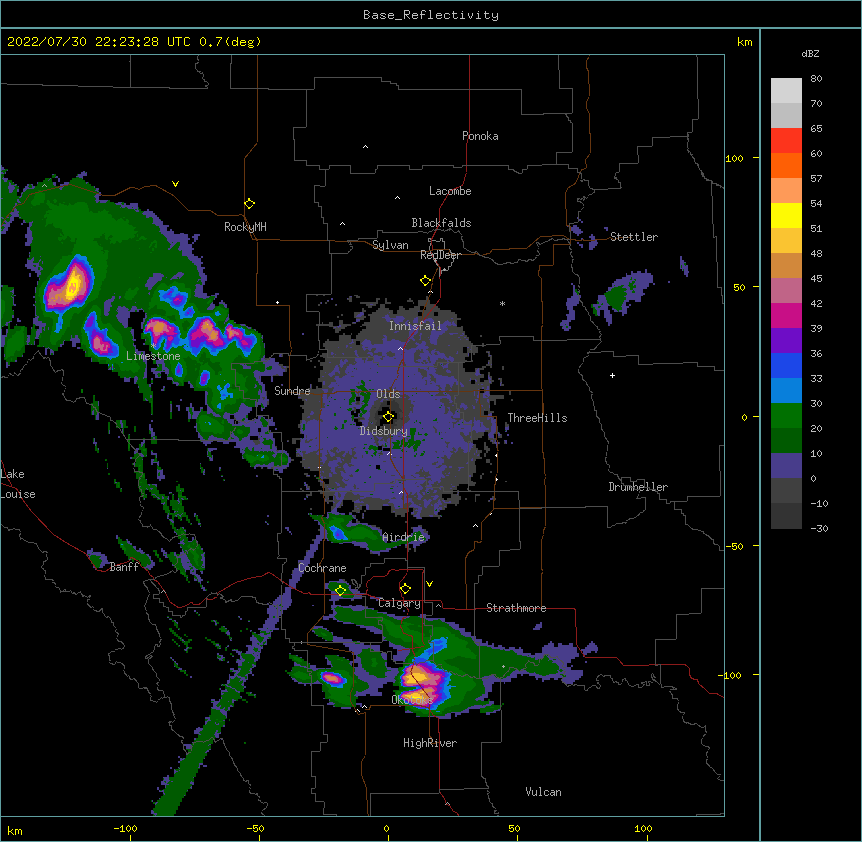This screenshot has width=862, height=842.
Task: Pick the magenta 42-39 dBZ legend swatch
Action: click(786, 315)
